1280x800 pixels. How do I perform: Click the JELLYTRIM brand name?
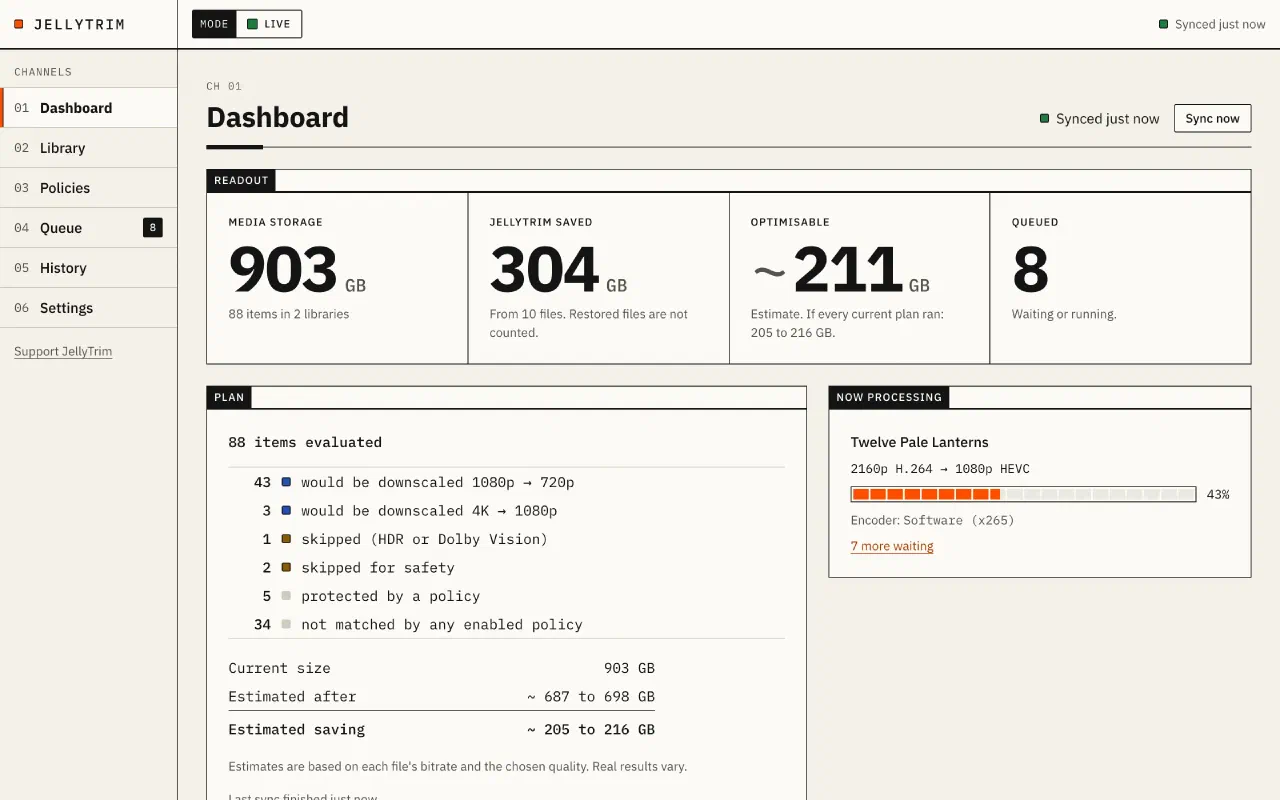click(x=79, y=24)
